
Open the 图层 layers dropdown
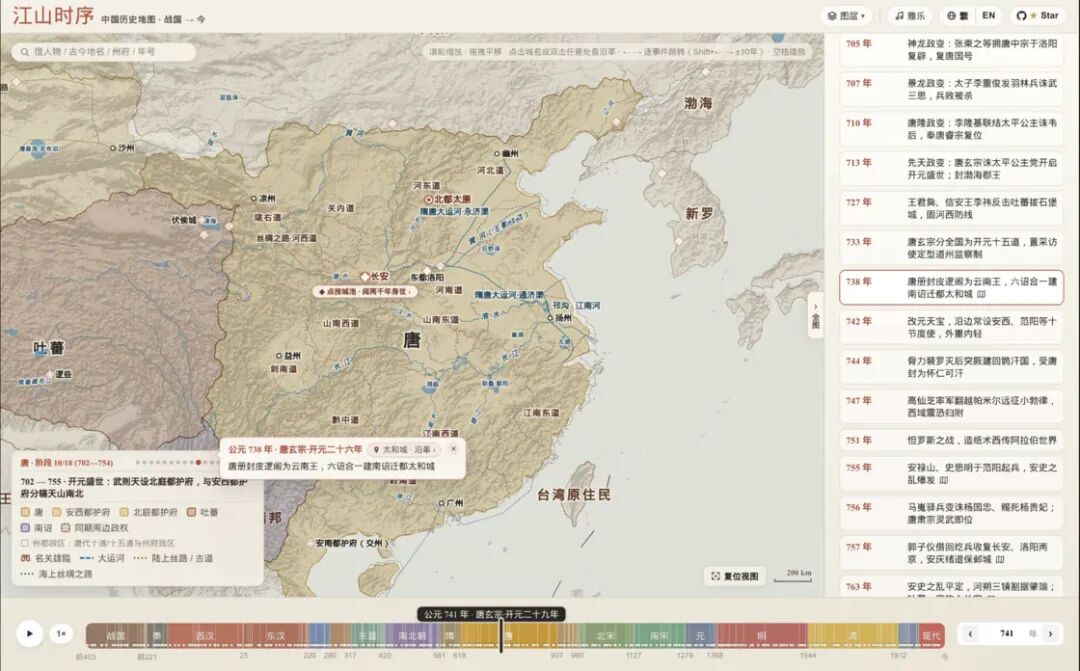847,15
